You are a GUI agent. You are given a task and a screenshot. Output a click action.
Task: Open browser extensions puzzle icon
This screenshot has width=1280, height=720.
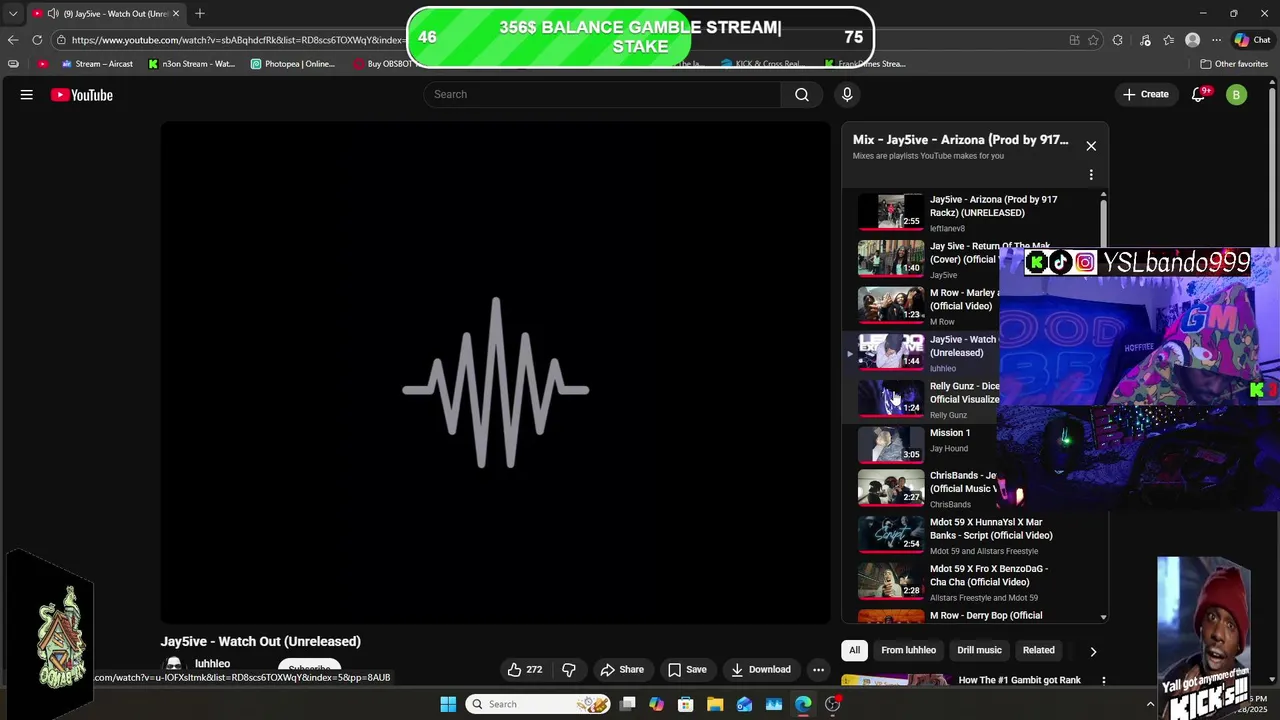click(1118, 40)
